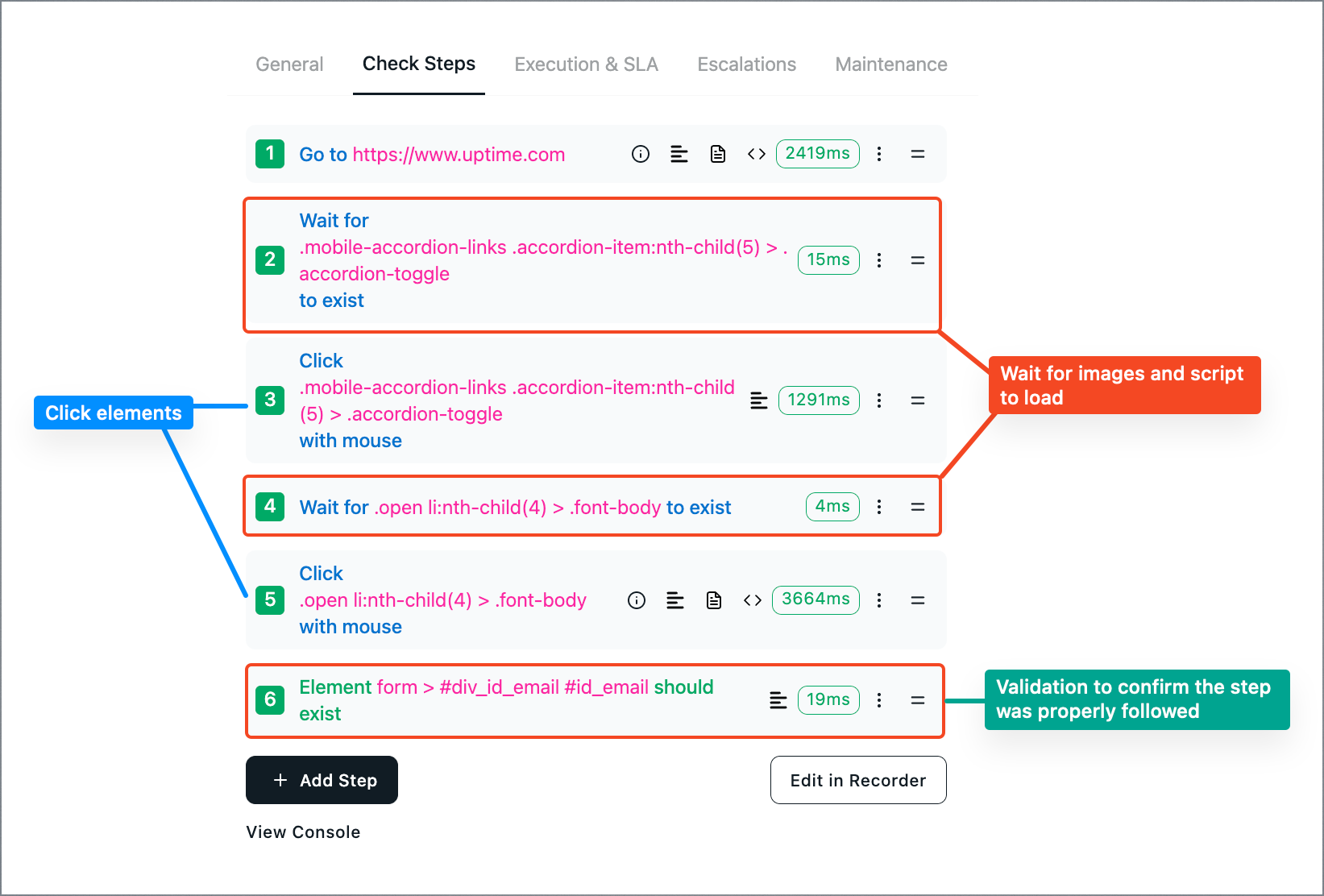1324x896 pixels.
Task: Open the three-dot menu for step 1
Action: point(879,154)
